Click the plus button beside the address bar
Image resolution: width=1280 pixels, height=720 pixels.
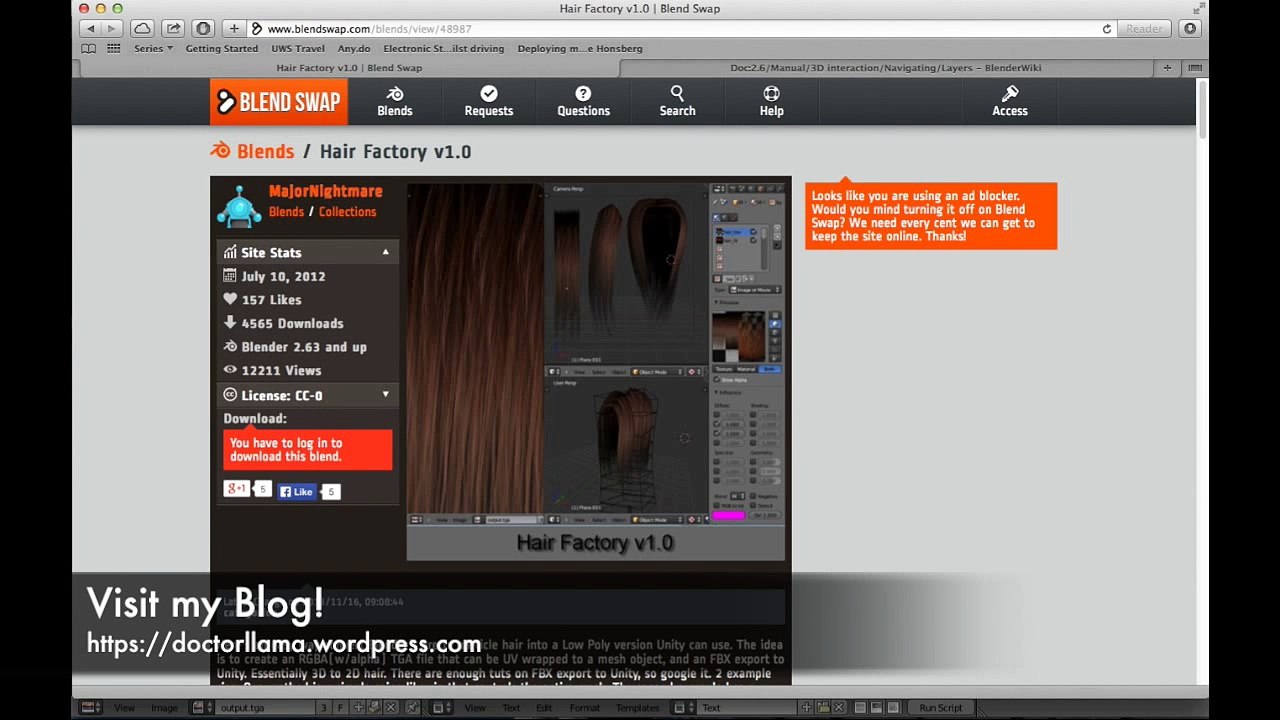coord(234,29)
